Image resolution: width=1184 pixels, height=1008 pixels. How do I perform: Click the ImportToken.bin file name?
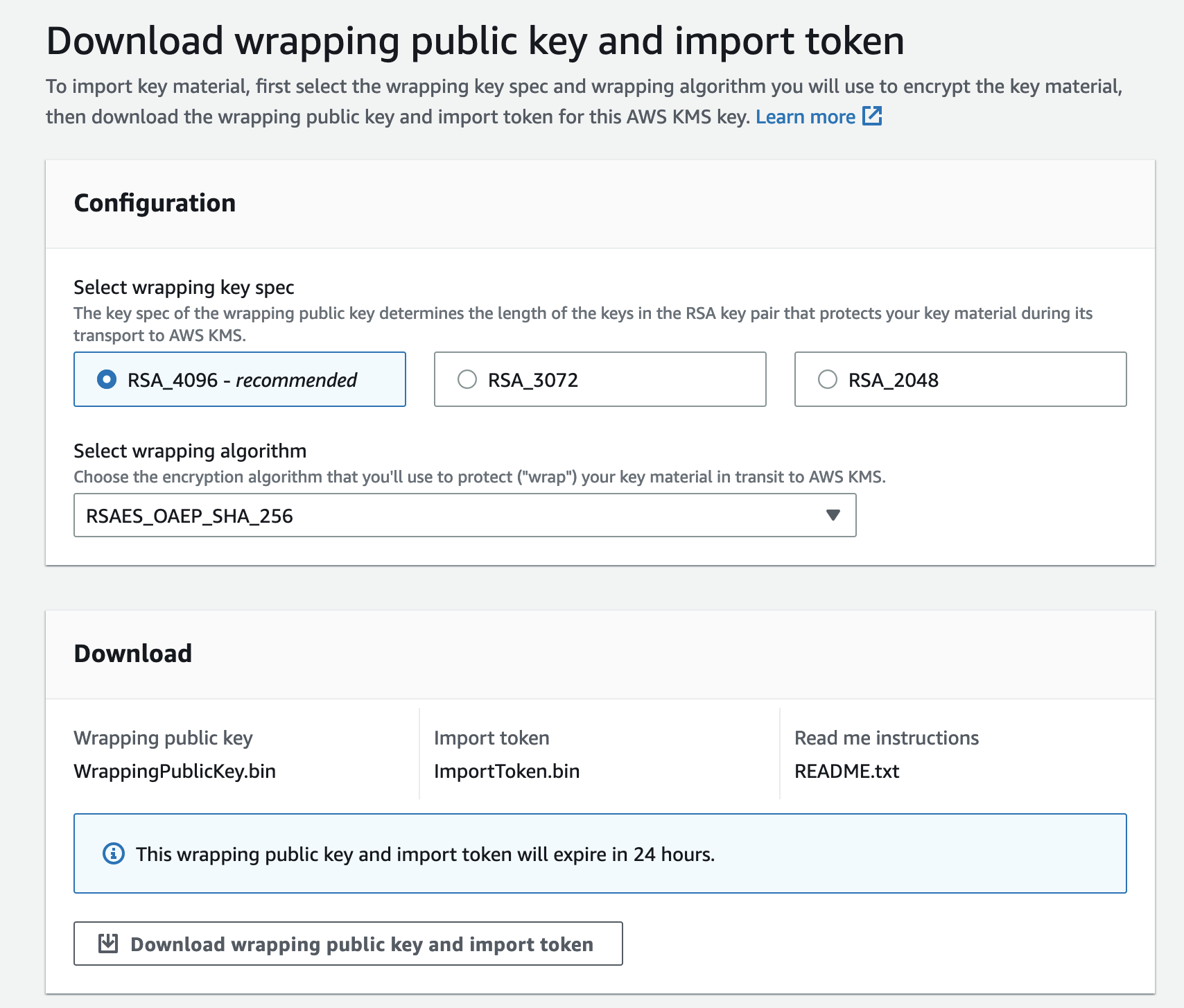tap(507, 771)
